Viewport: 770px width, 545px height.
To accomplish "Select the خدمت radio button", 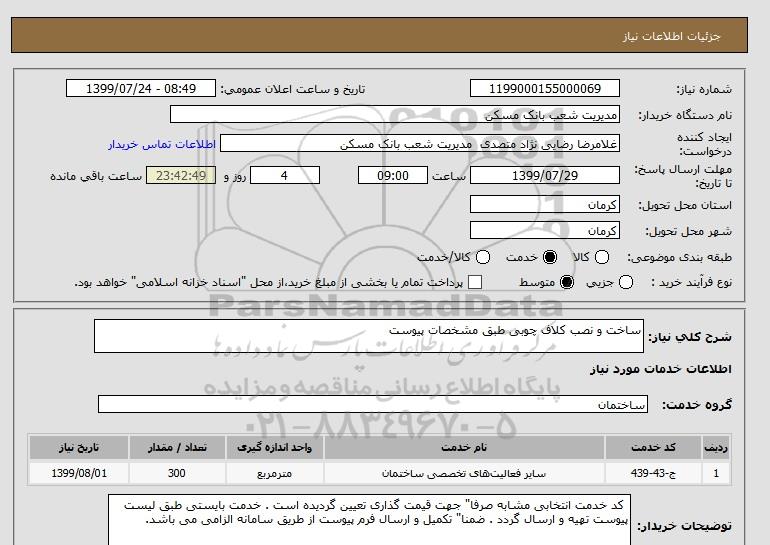I will click(x=550, y=257).
